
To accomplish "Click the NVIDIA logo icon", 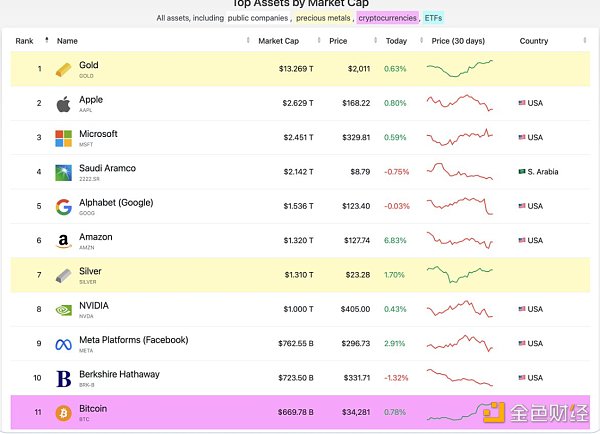I will pos(63,309).
